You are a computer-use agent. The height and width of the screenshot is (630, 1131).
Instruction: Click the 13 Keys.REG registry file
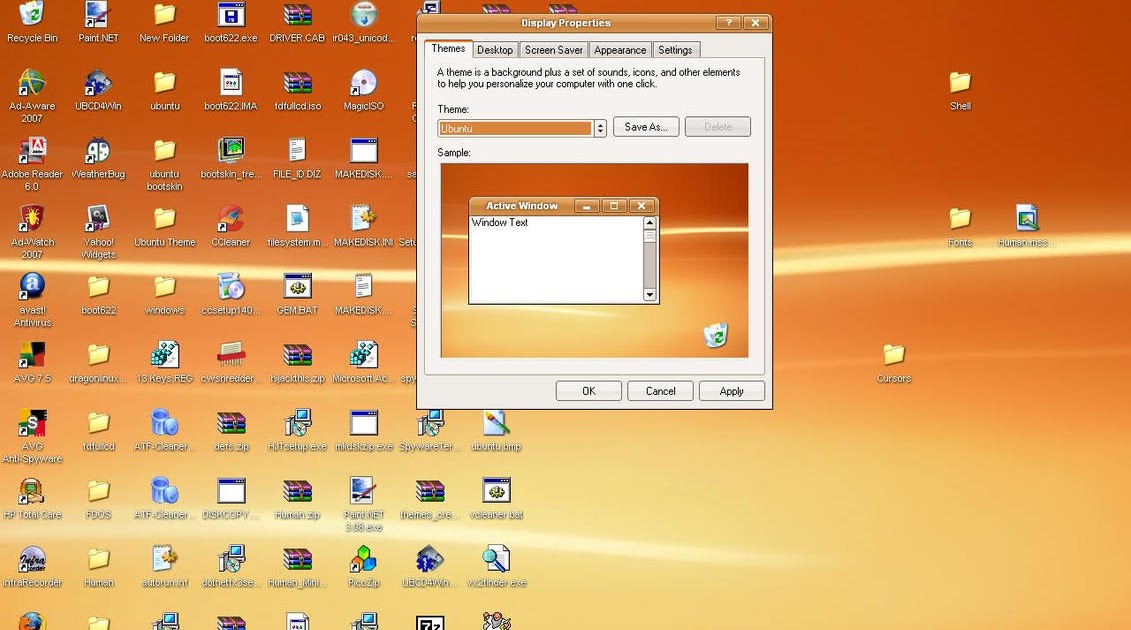tap(164, 355)
